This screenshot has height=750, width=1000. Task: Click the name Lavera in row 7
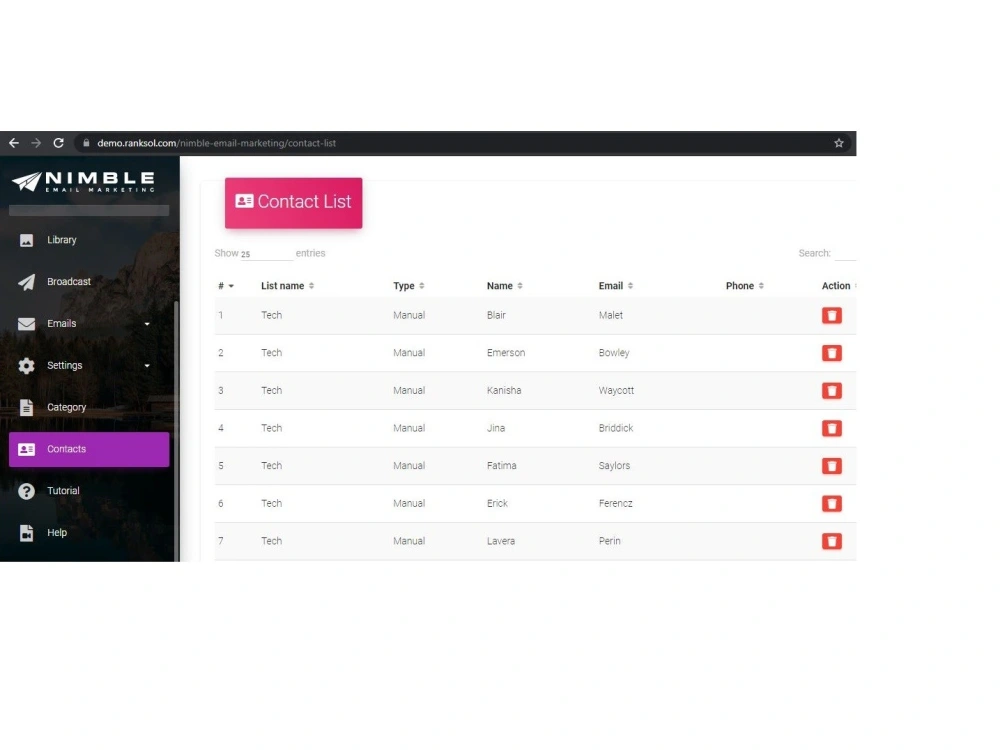tap(501, 541)
